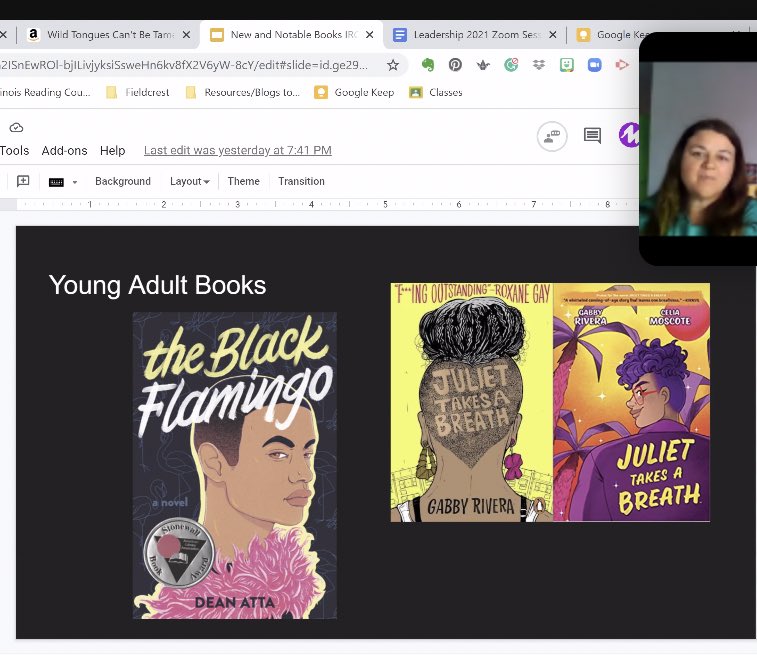Image resolution: width=757 pixels, height=655 pixels.
Task: Open the Pinterest extension icon
Action: click(x=455, y=65)
